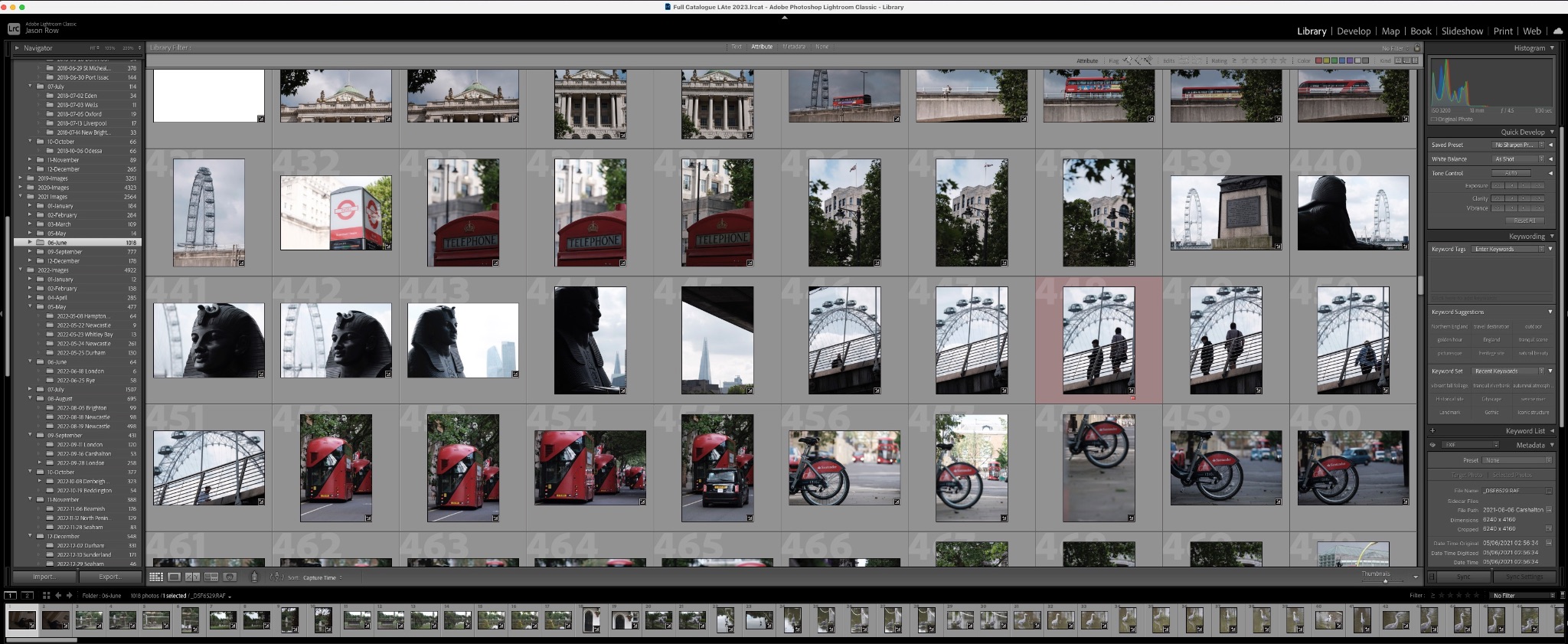The height and width of the screenshot is (644, 1568).
Task: Click the filmstrip grid shortcut icon
Action: click(47, 596)
